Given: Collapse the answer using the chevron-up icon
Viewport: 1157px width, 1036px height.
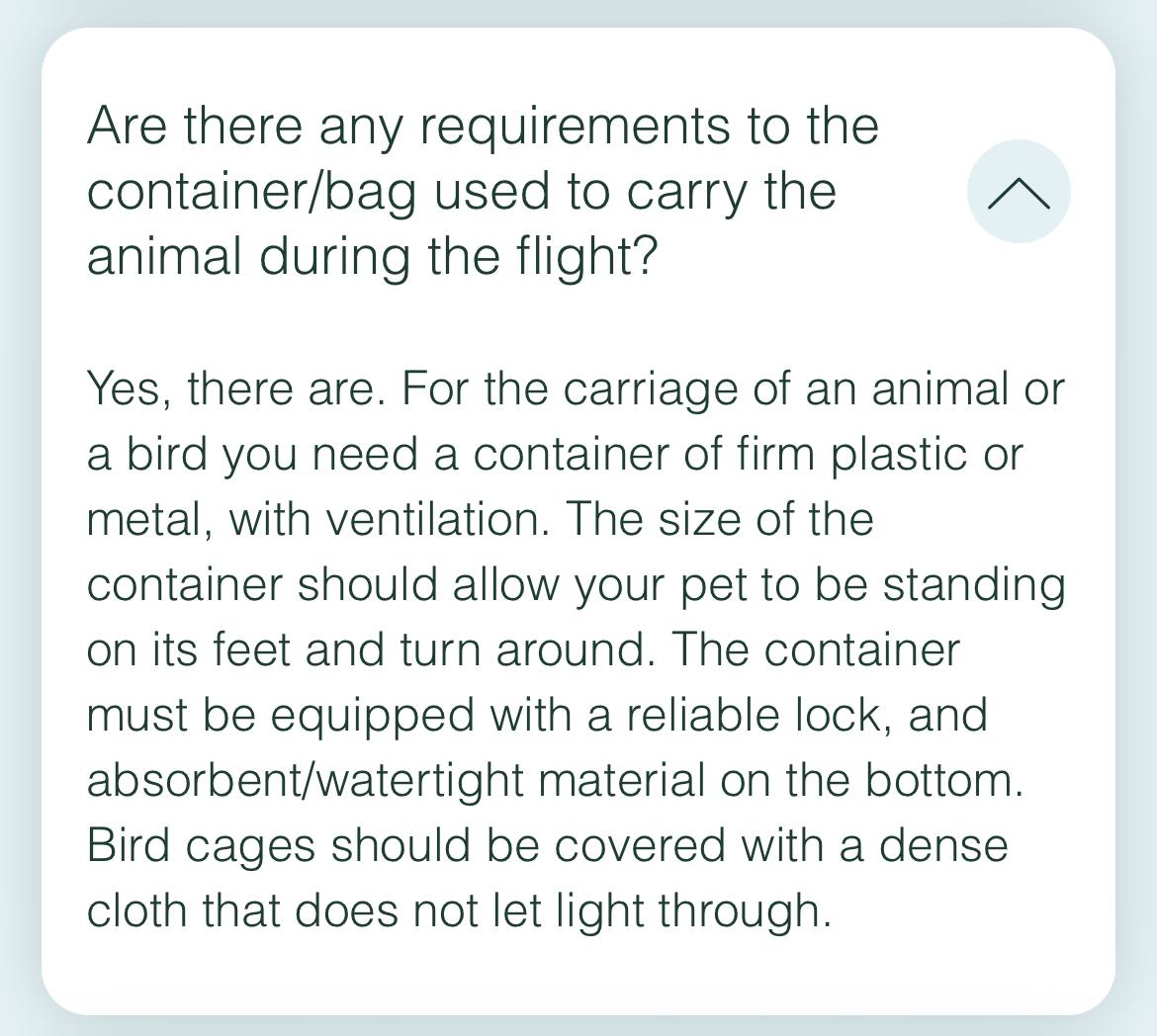Looking at the screenshot, I should pos(1019,192).
